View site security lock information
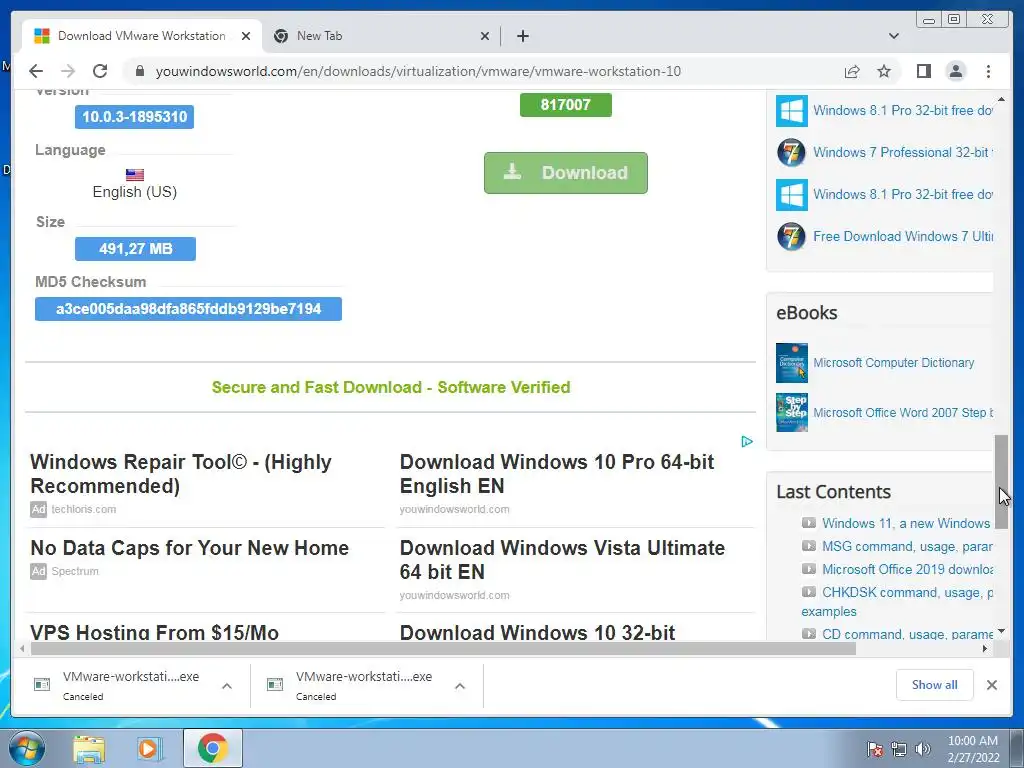The width and height of the screenshot is (1024, 768). pyautogui.click(x=139, y=71)
